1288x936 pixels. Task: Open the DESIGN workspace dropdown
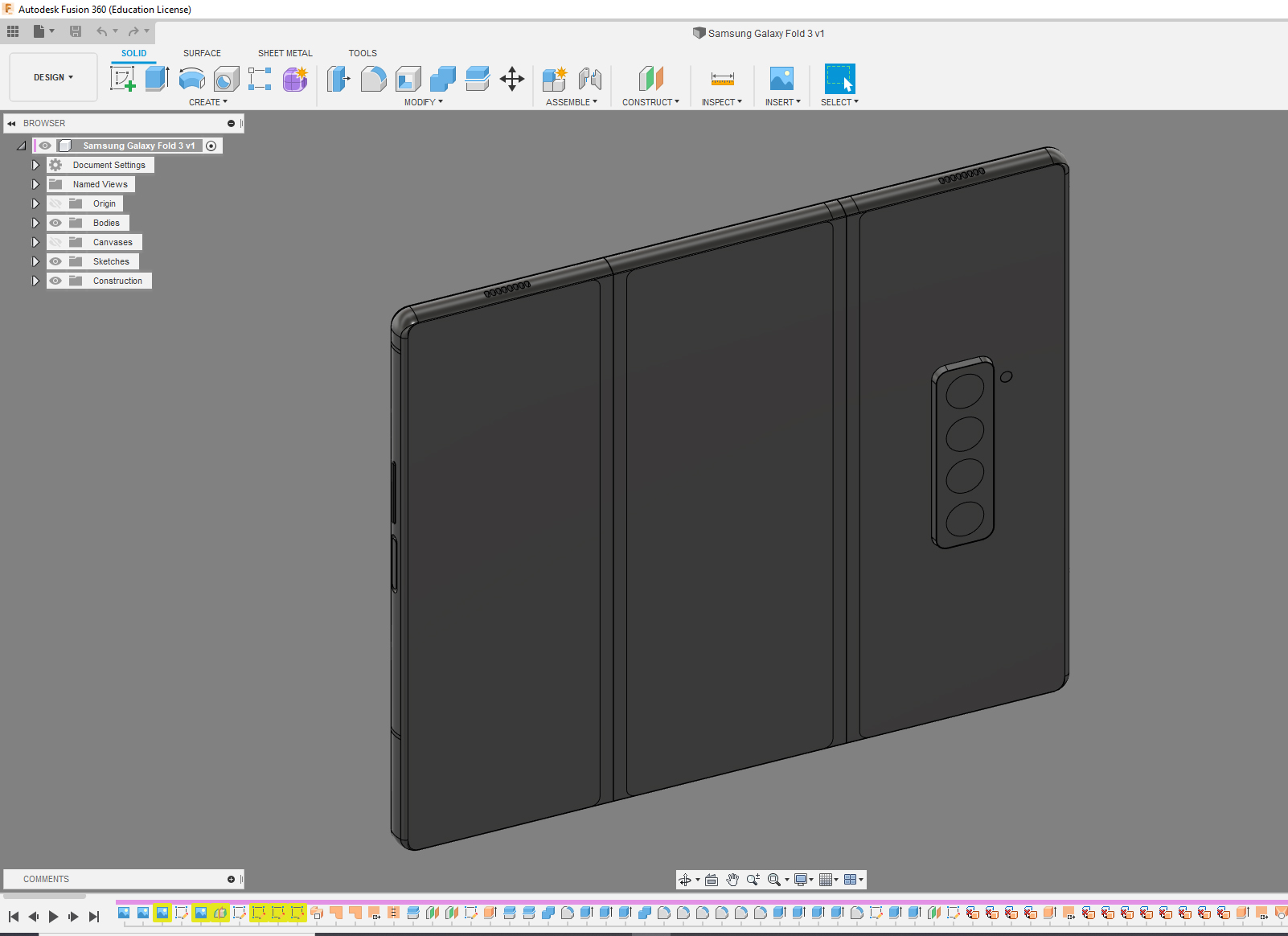[53, 77]
